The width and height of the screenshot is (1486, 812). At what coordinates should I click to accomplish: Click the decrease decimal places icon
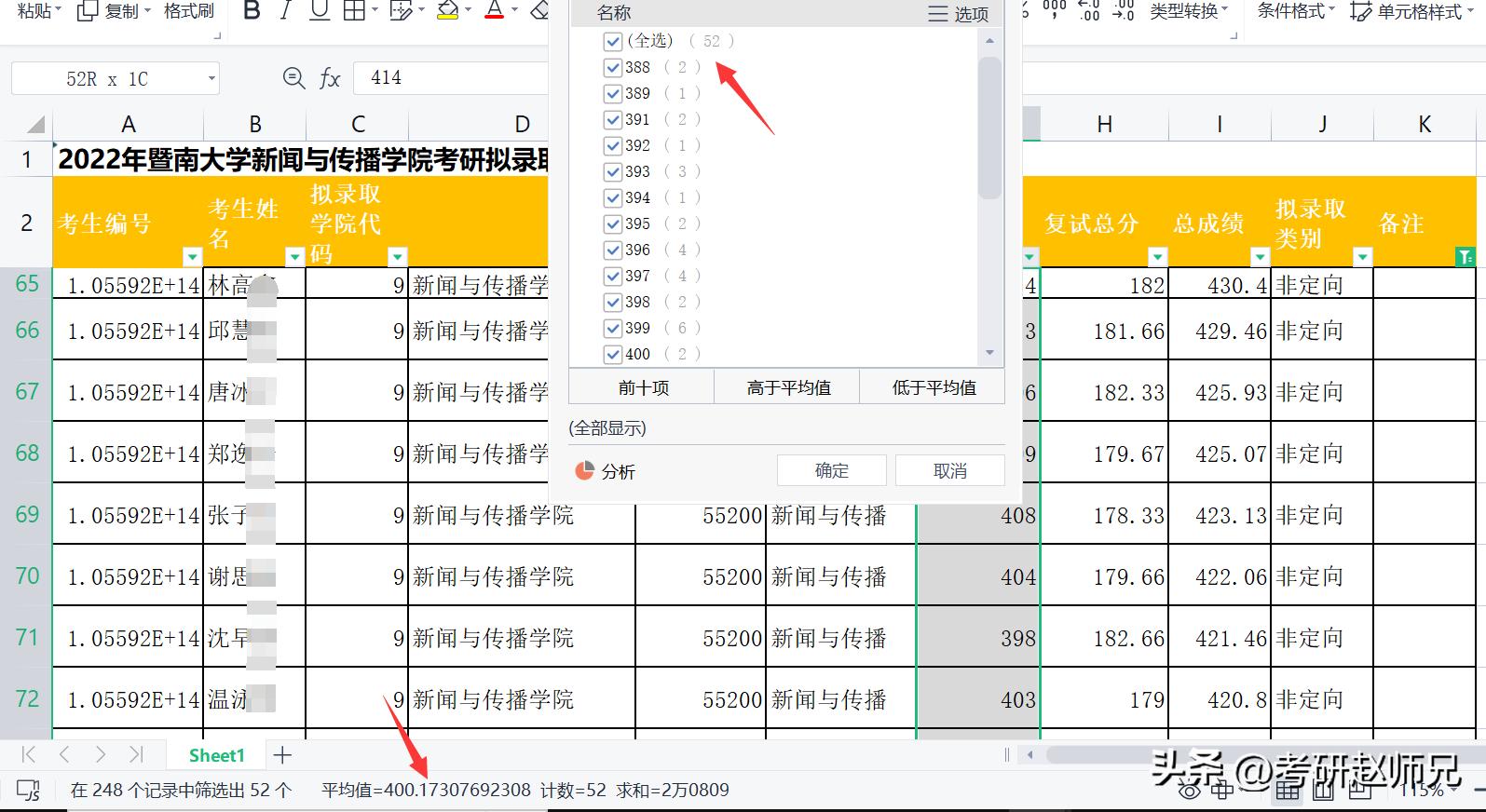pyautogui.click(x=1123, y=9)
